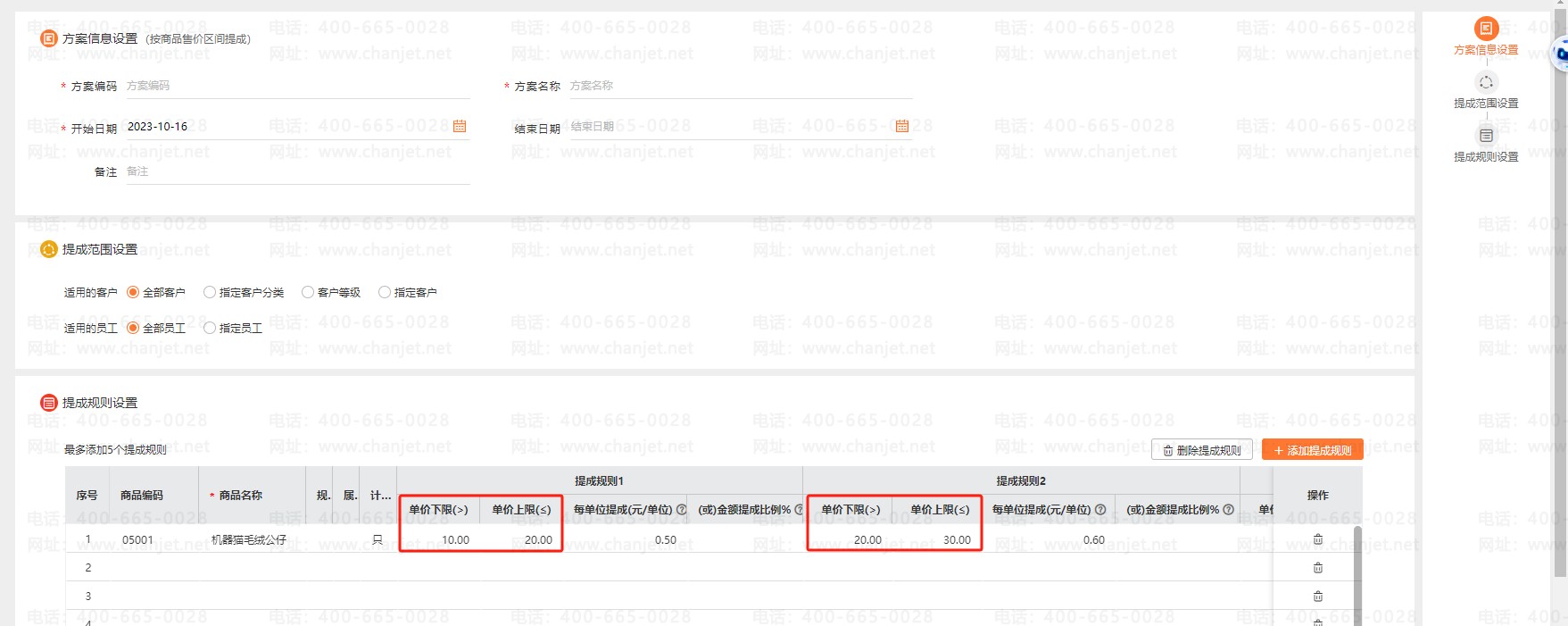This screenshot has width=1568, height=626.
Task: Open the 结束日期 calendar picker icon
Action: (x=902, y=127)
